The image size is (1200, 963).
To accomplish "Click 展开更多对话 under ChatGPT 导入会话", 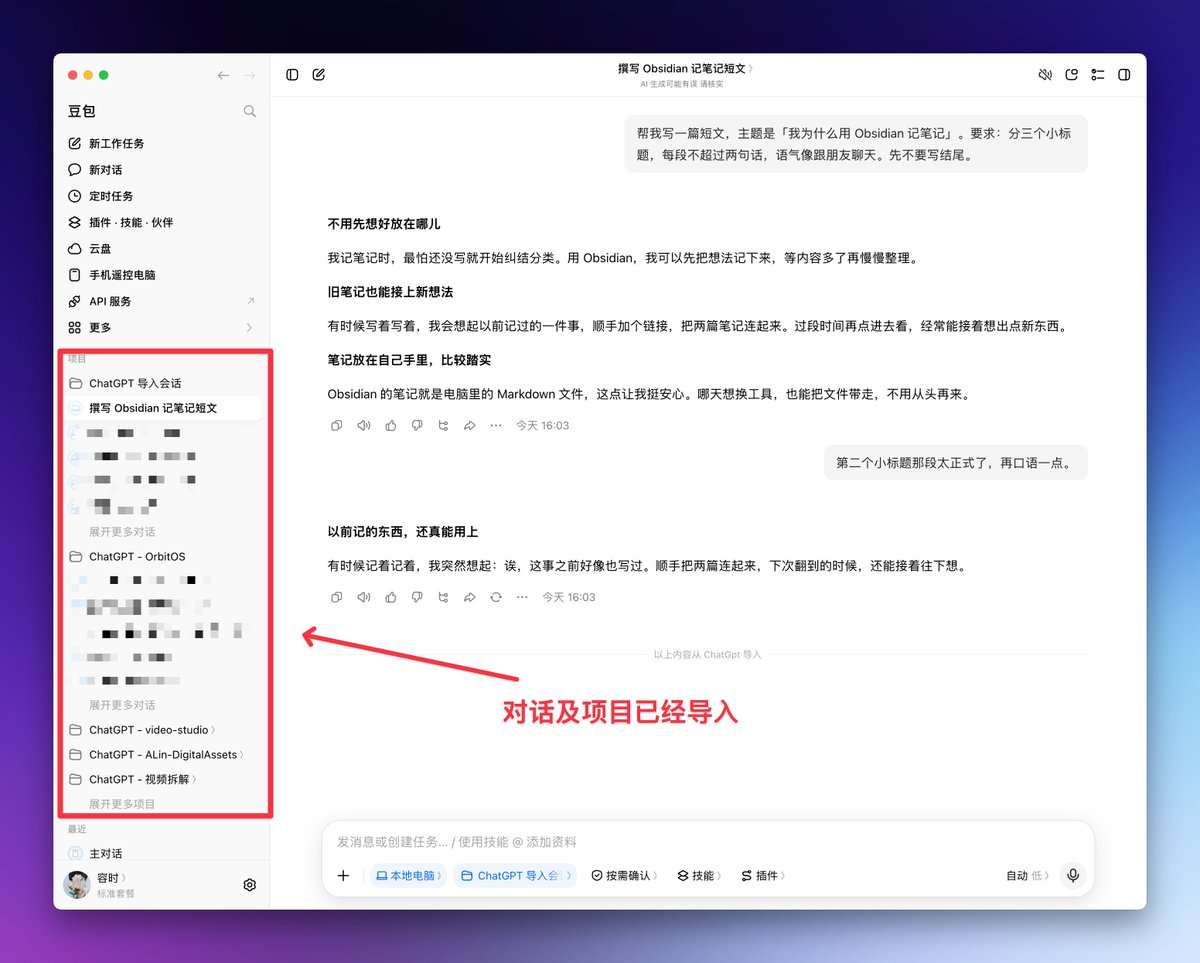I will pos(122,532).
